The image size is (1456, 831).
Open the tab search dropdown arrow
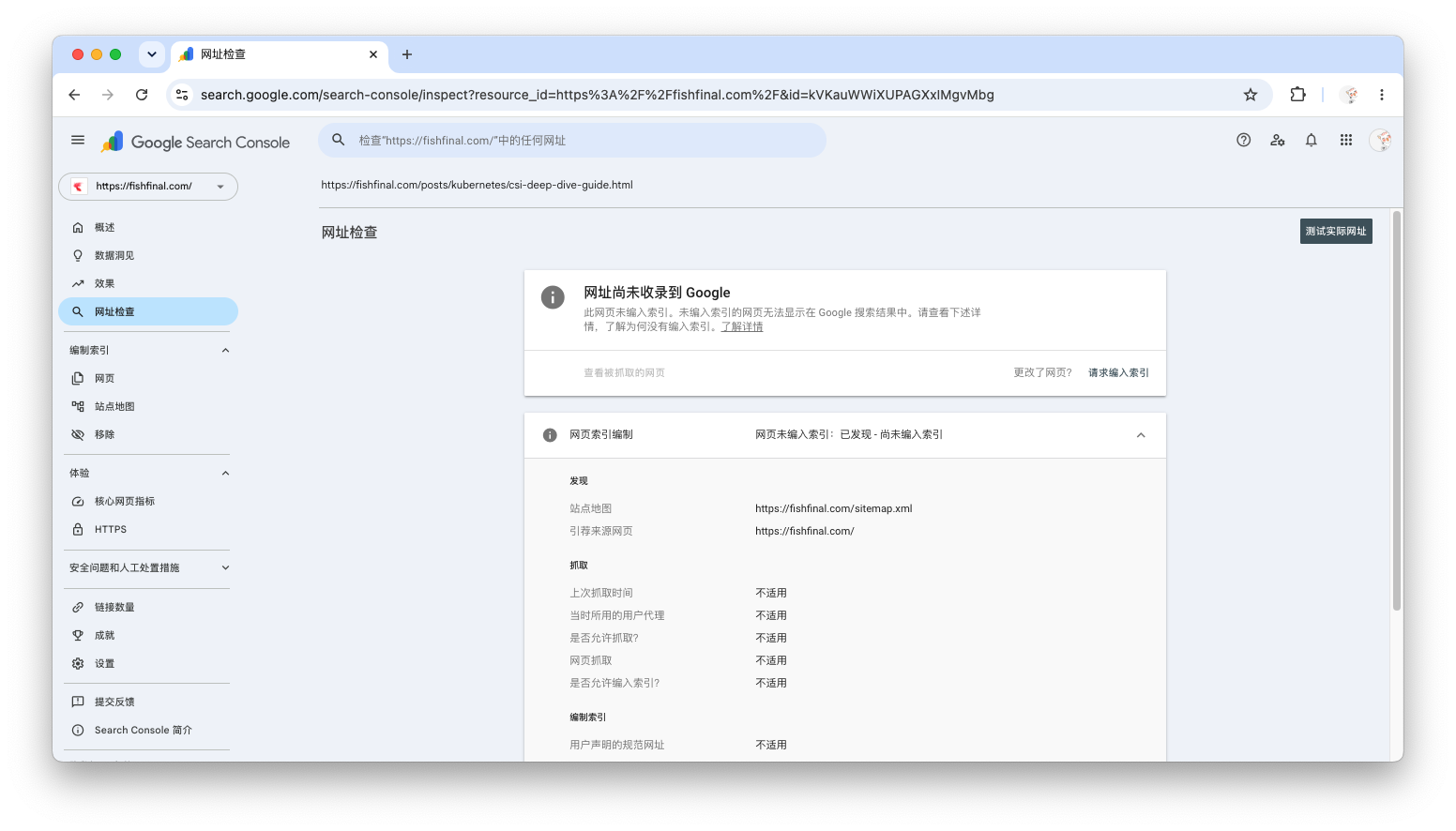click(152, 54)
